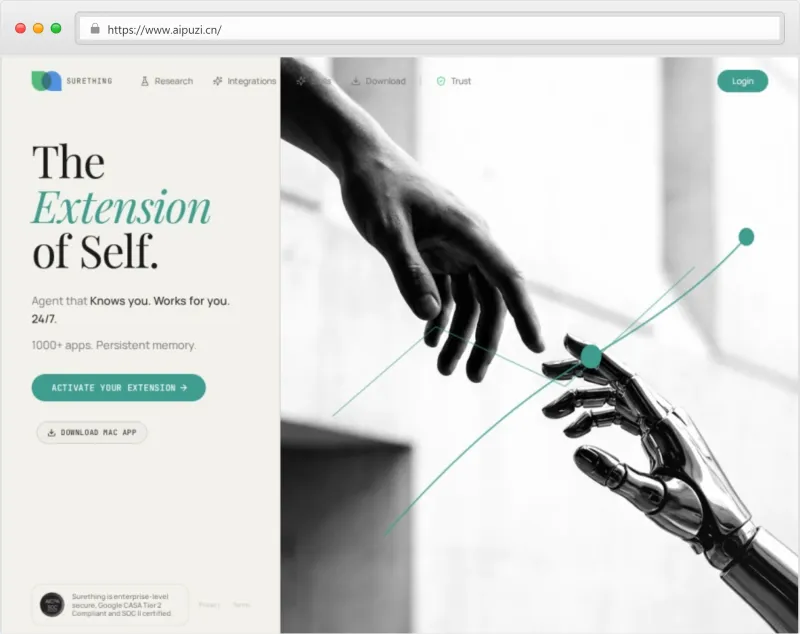The image size is (800, 634).
Task: Click the Surething overlapping-shapes logo
Action: (x=46, y=81)
